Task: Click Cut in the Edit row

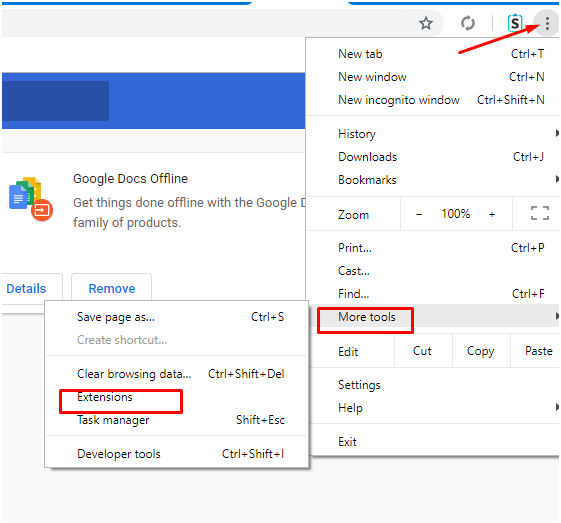Action: pos(423,351)
